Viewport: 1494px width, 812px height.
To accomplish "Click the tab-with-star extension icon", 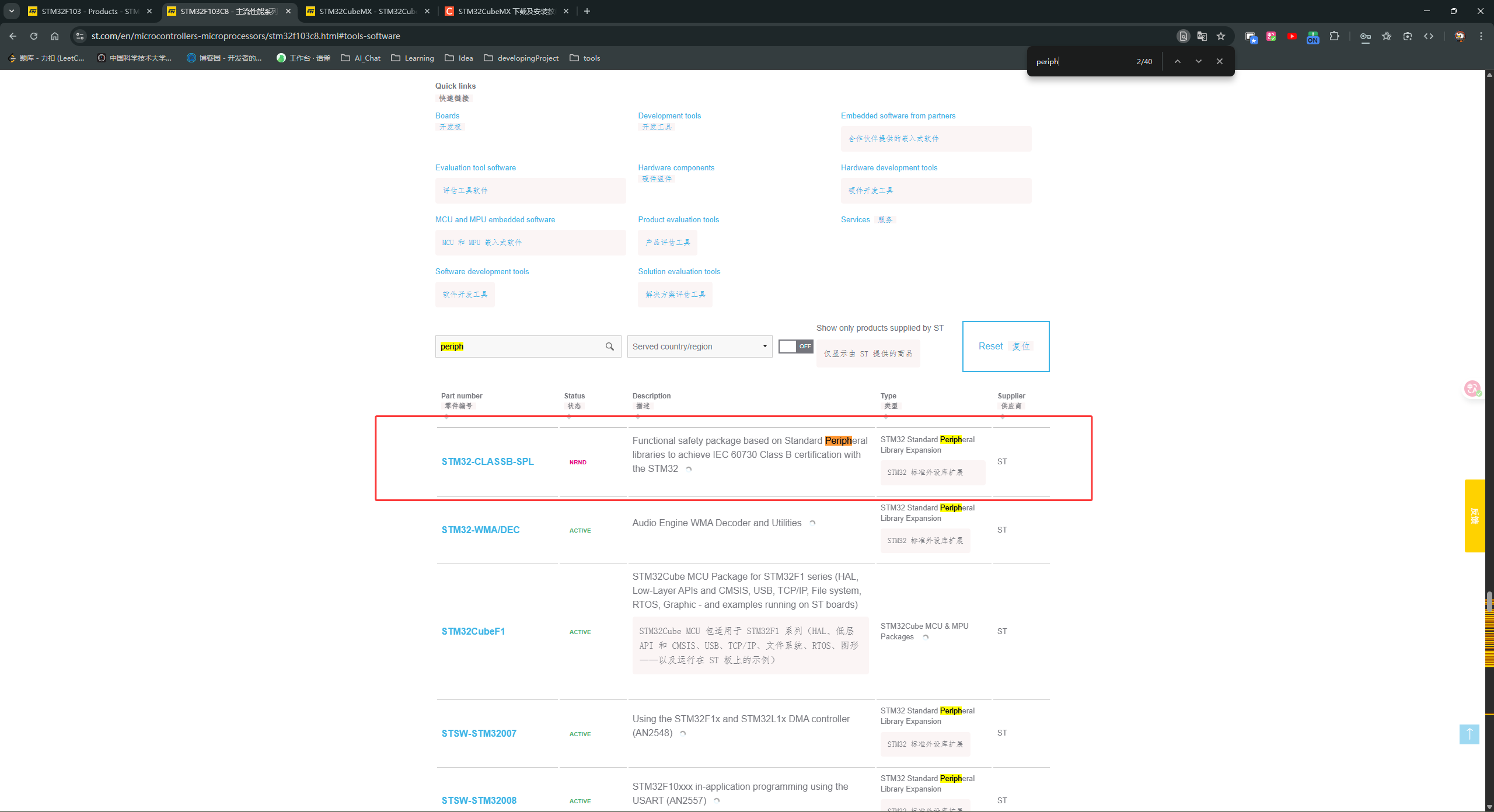I will pyautogui.click(x=1251, y=37).
